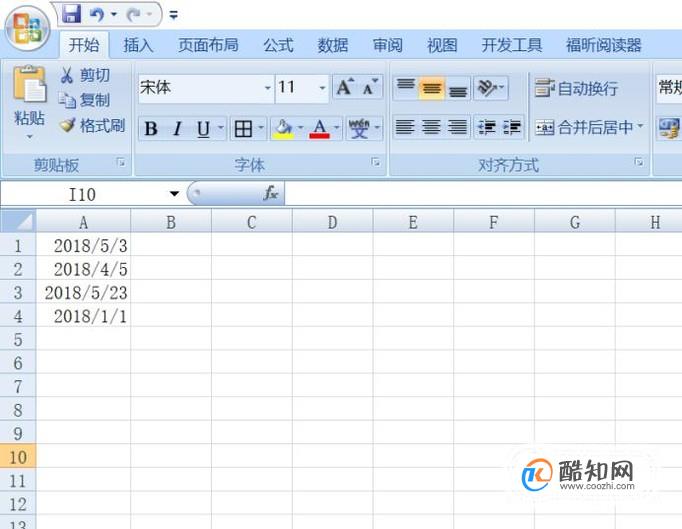Screen dimensions: 682x529
Task: Open the 福昕阅读器 ribbon tab
Action: click(603, 44)
